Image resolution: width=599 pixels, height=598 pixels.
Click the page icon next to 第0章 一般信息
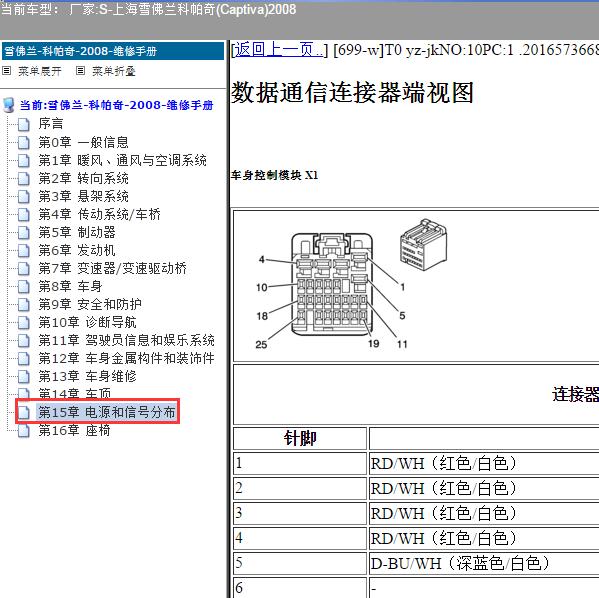click(x=24, y=143)
